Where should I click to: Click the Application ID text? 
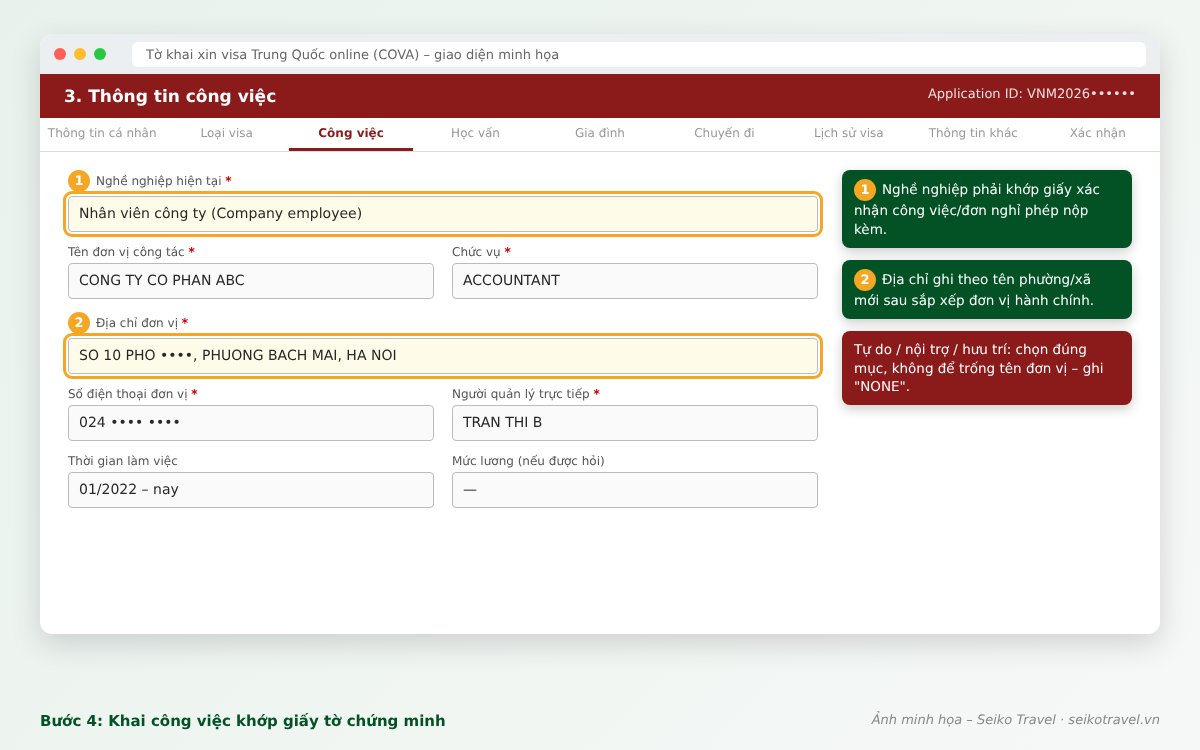(x=1031, y=94)
